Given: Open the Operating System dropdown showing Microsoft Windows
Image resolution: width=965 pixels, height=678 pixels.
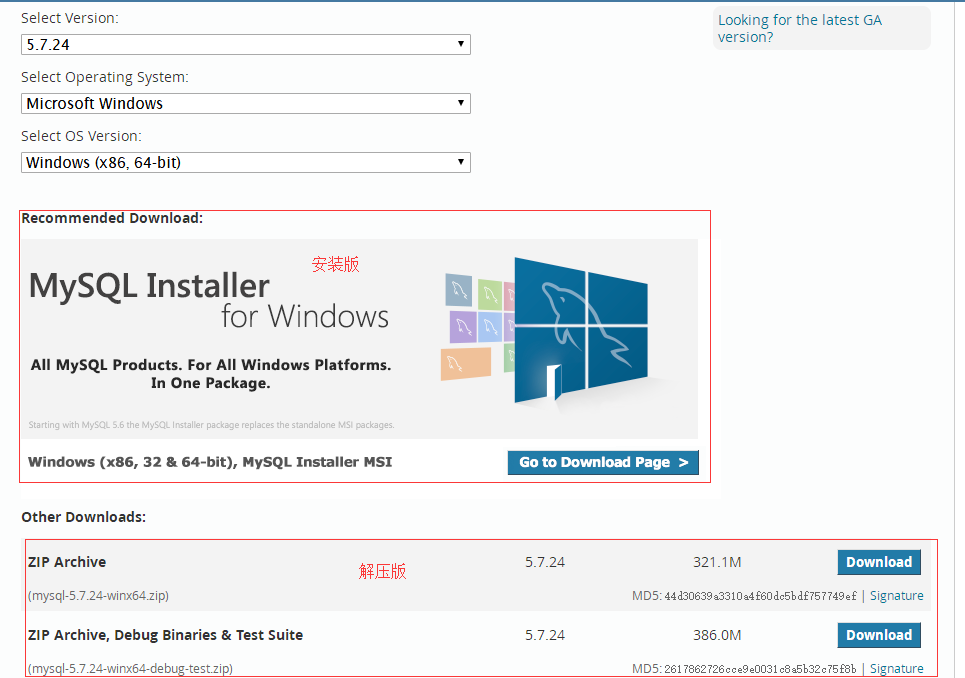Looking at the screenshot, I should click(x=246, y=103).
